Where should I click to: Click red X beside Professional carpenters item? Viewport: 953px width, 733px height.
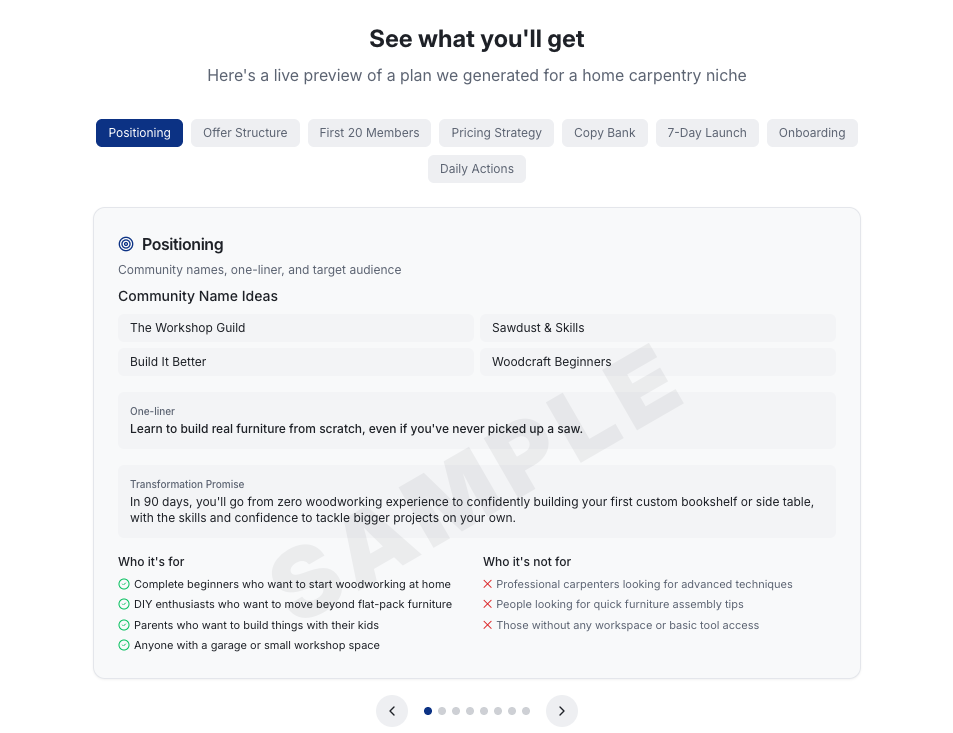click(x=487, y=584)
